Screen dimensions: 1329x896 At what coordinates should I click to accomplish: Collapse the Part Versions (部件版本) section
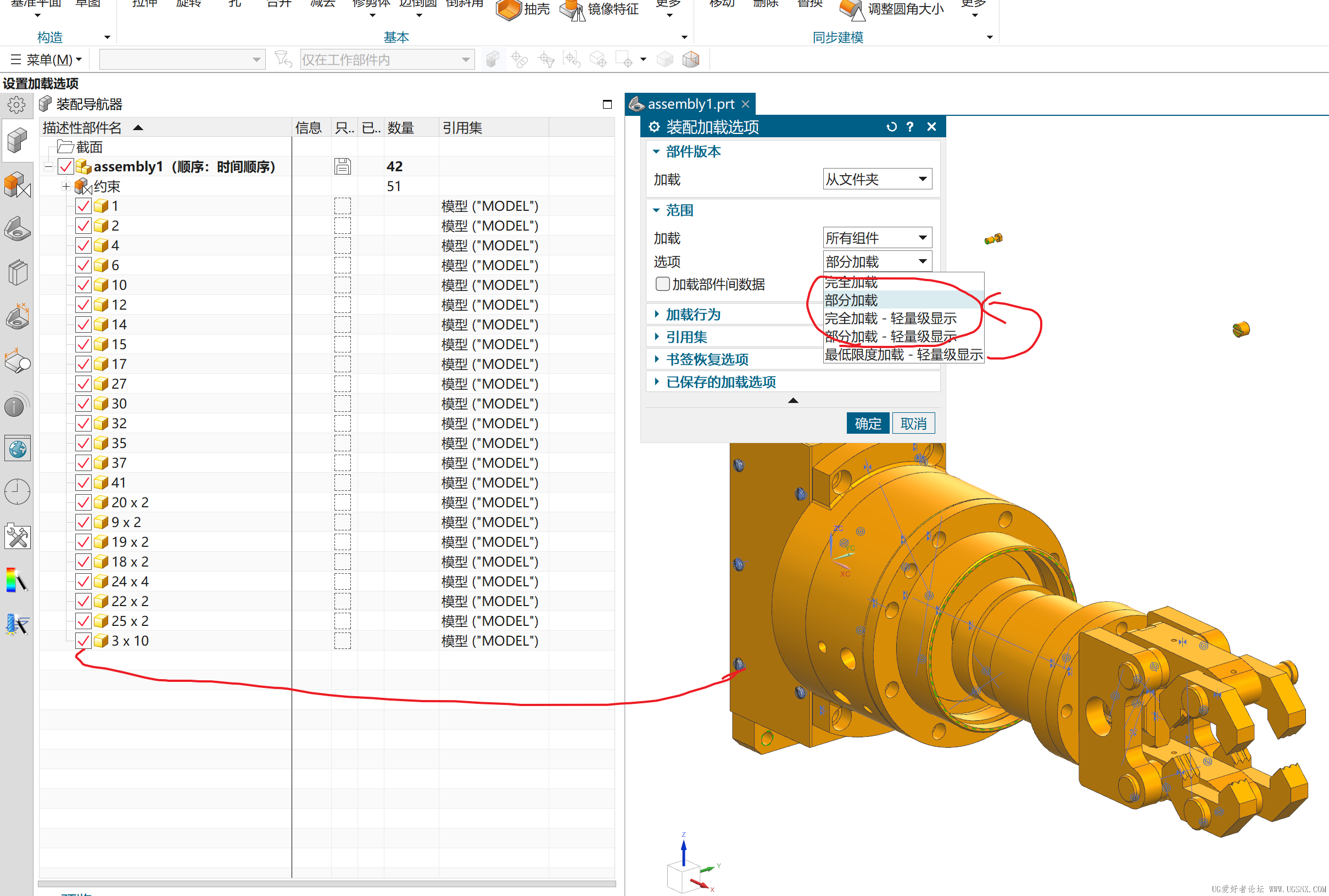click(693, 152)
